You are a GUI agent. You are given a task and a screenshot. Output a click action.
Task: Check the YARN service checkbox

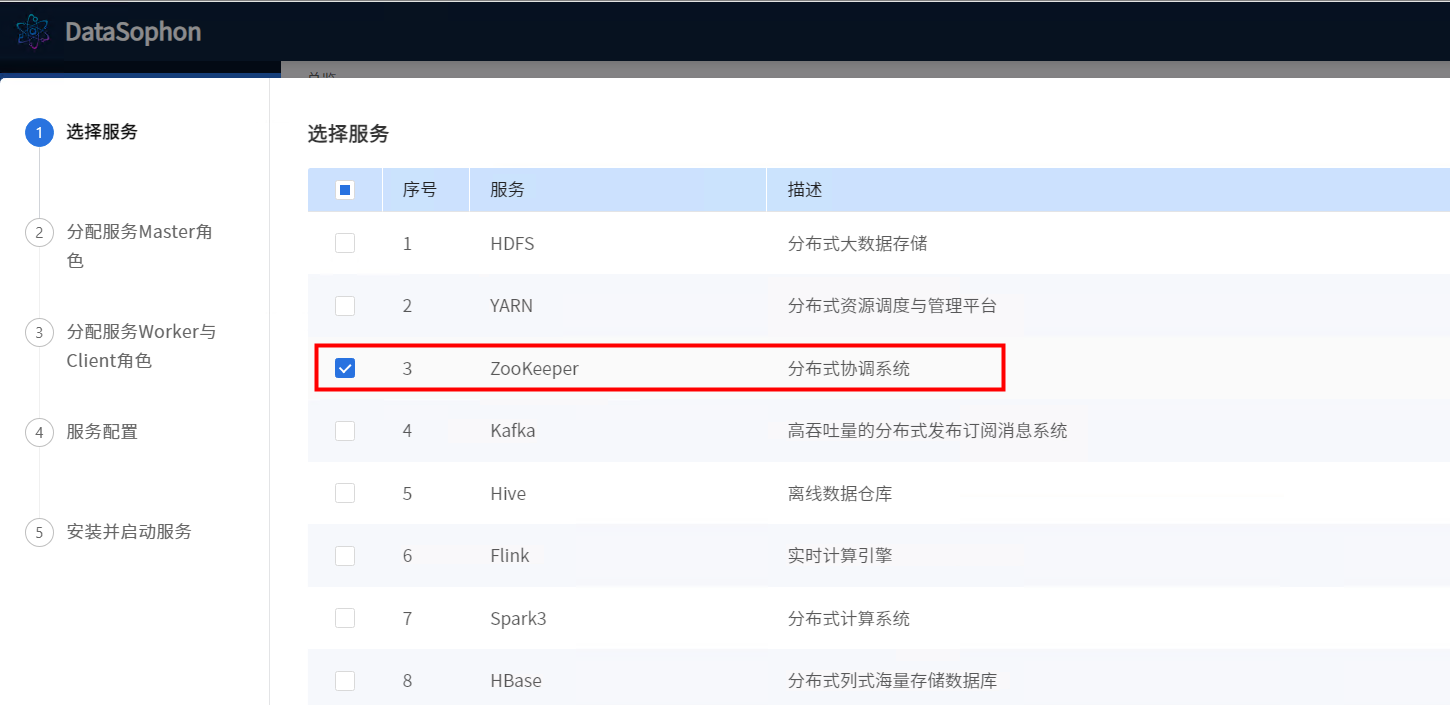345,305
